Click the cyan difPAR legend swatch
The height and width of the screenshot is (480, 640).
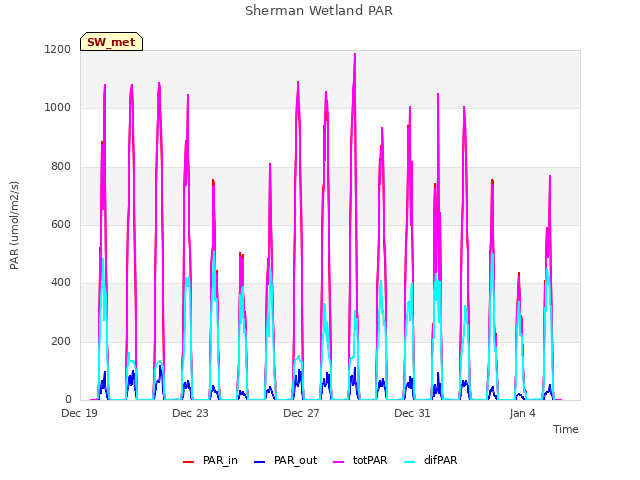[x=410, y=461]
